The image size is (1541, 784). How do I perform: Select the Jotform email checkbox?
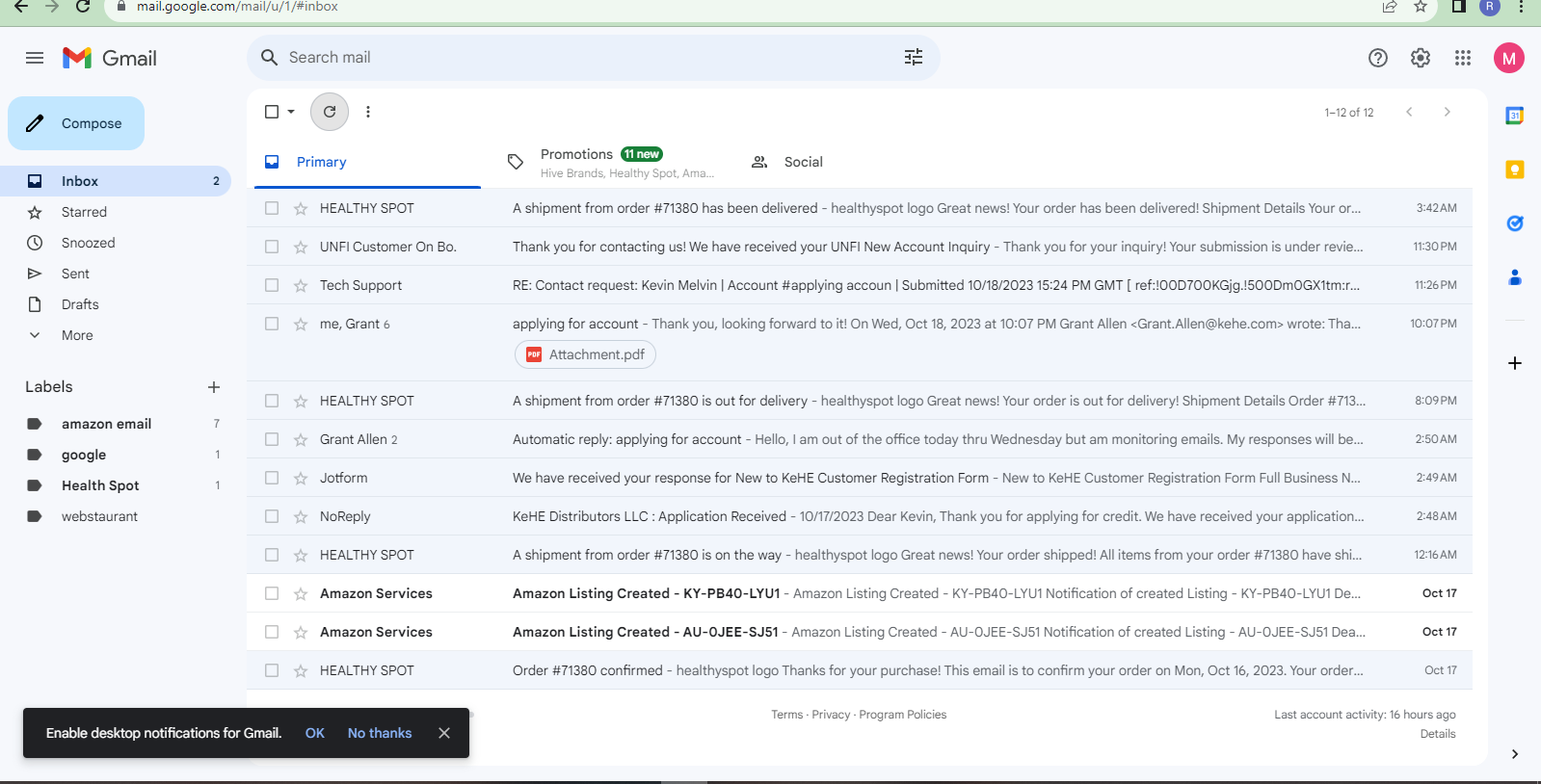[272, 478]
